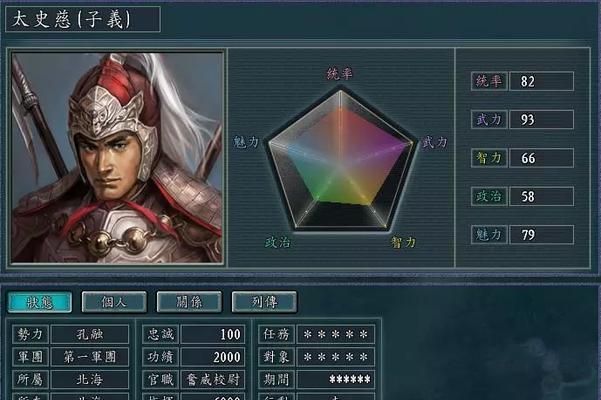
Task: Select the 統率 stat label in stats panel
Action: point(489,81)
